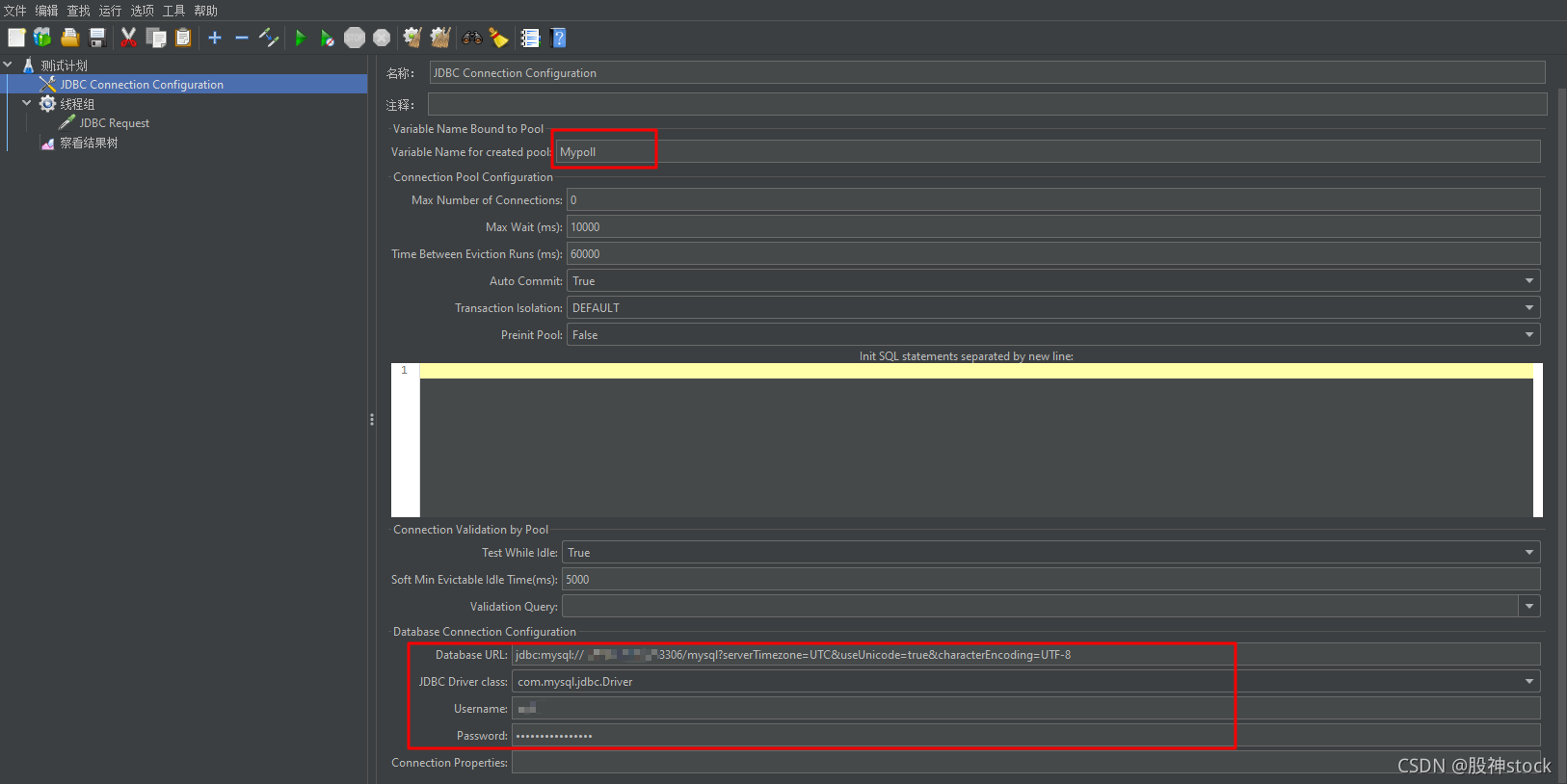The height and width of the screenshot is (784, 1567).
Task: Open the 运行 menu
Action: [x=111, y=11]
